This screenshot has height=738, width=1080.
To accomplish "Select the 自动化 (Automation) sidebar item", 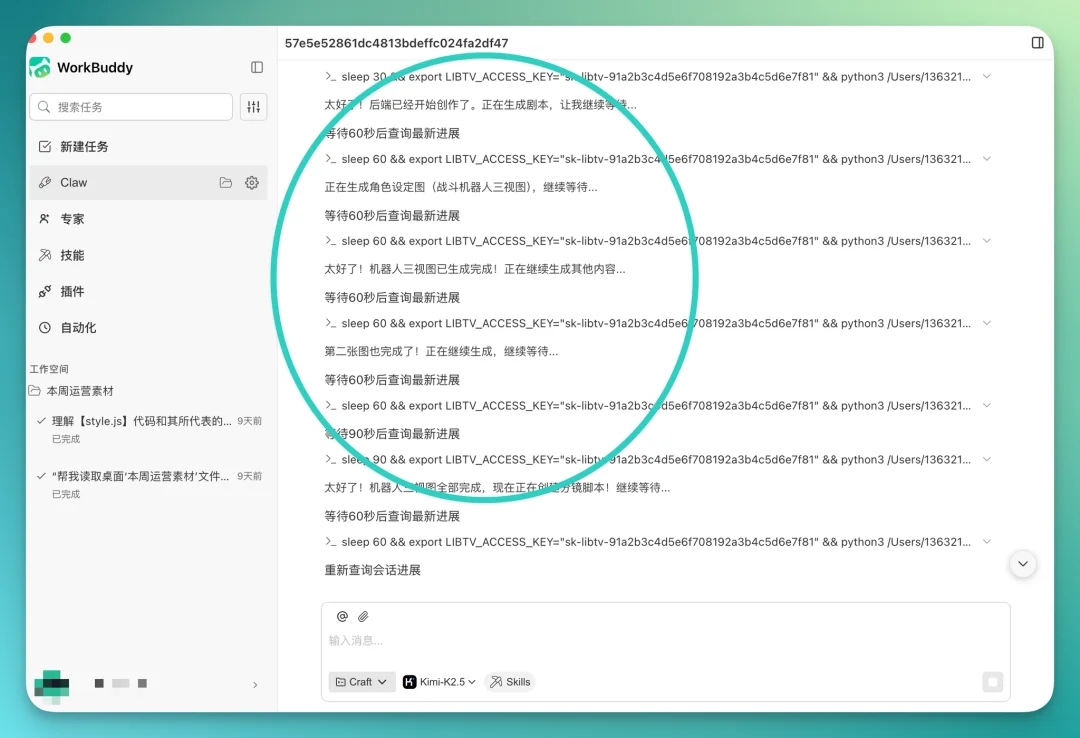I will [x=76, y=327].
